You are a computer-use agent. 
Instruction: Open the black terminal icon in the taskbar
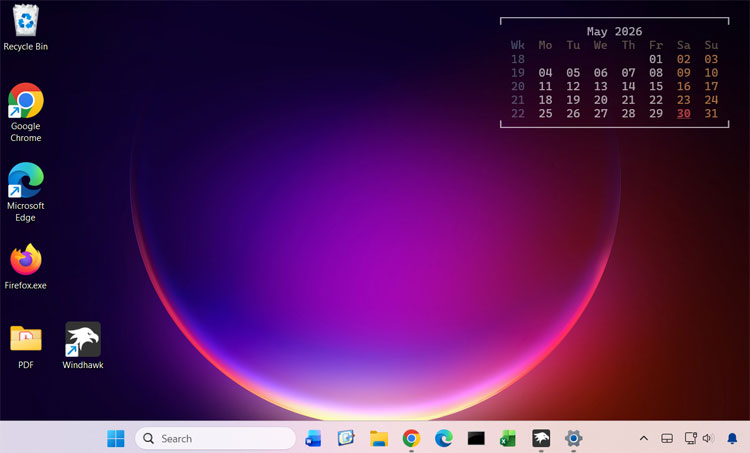pyautogui.click(x=476, y=439)
